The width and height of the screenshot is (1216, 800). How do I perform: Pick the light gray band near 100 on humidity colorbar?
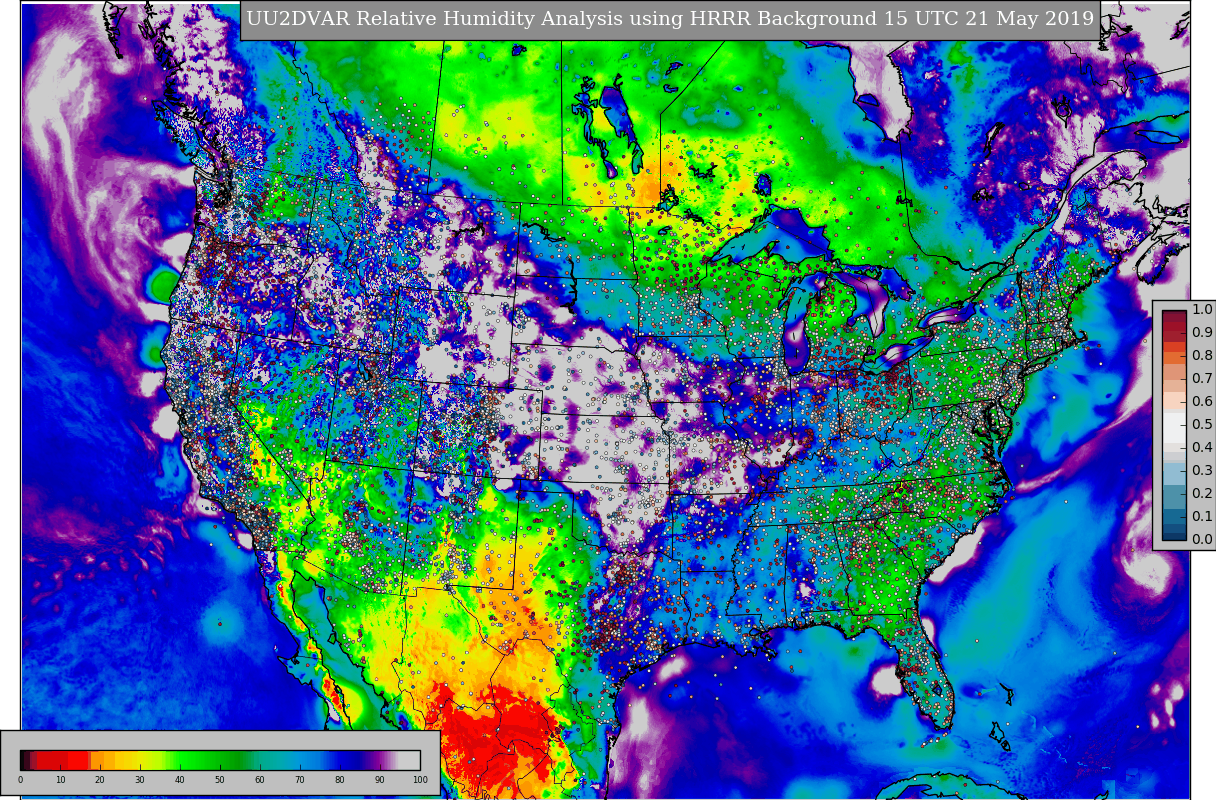point(410,760)
